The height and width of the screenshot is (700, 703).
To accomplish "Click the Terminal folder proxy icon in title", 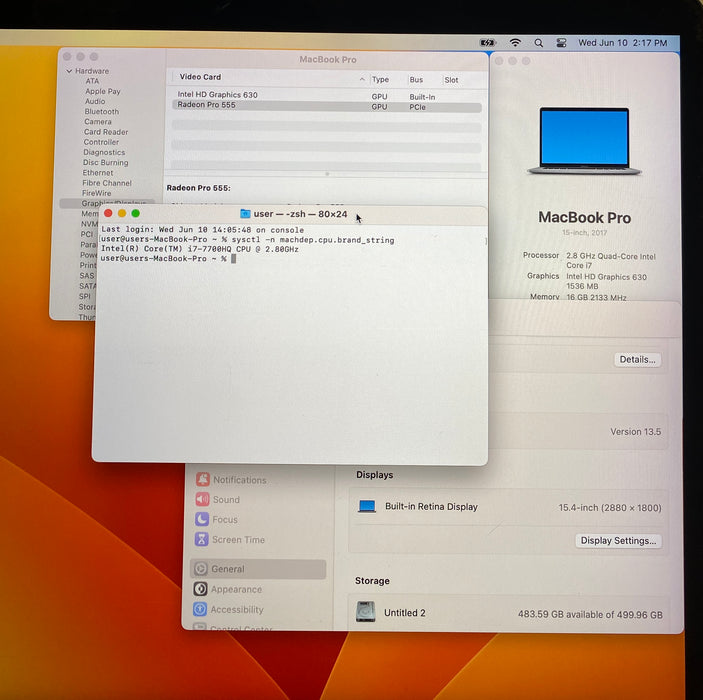I will click(x=245, y=213).
